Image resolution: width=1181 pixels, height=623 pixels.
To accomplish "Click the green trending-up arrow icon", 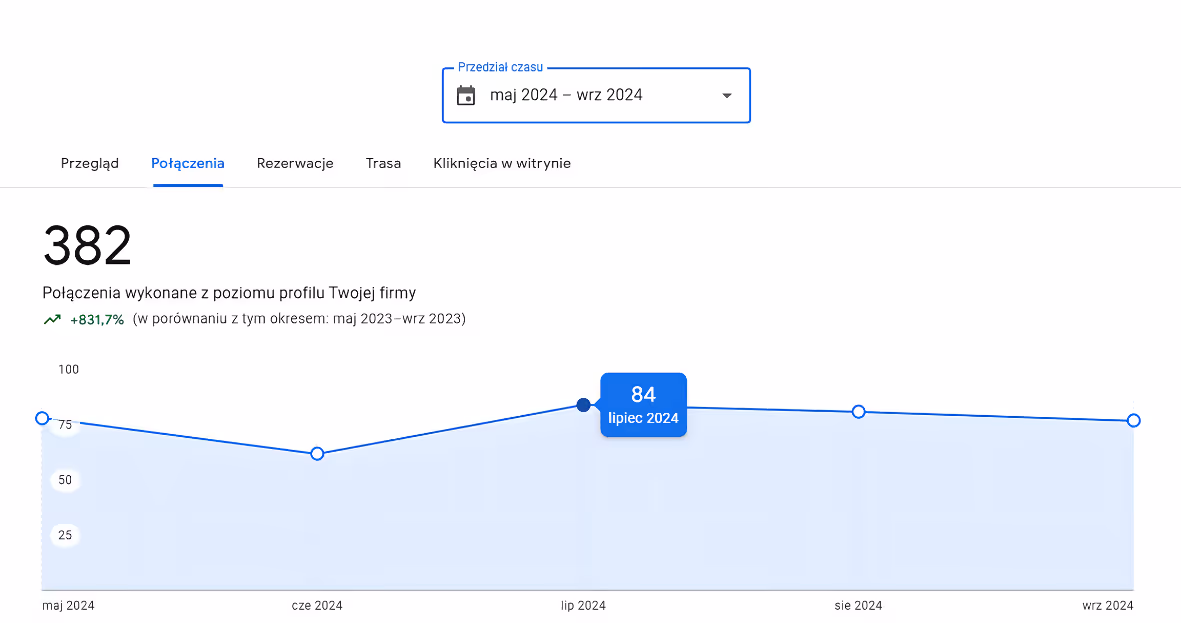I will tap(52, 319).
